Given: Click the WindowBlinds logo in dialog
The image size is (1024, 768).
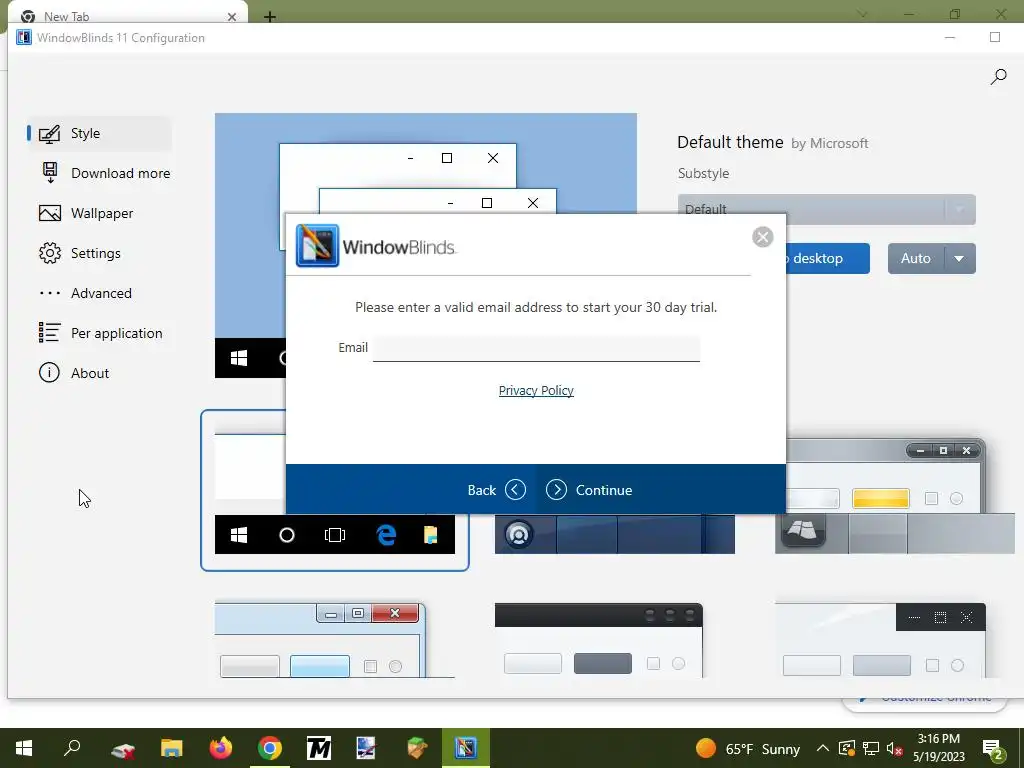Looking at the screenshot, I should pos(376,246).
